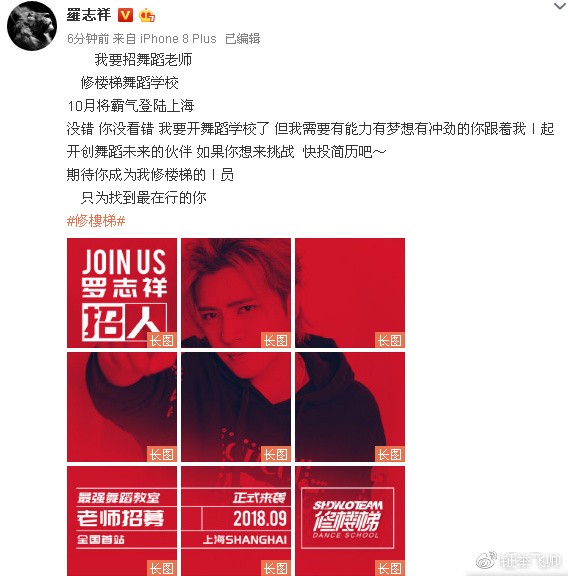Click the Weibo watermark logo

point(486,560)
